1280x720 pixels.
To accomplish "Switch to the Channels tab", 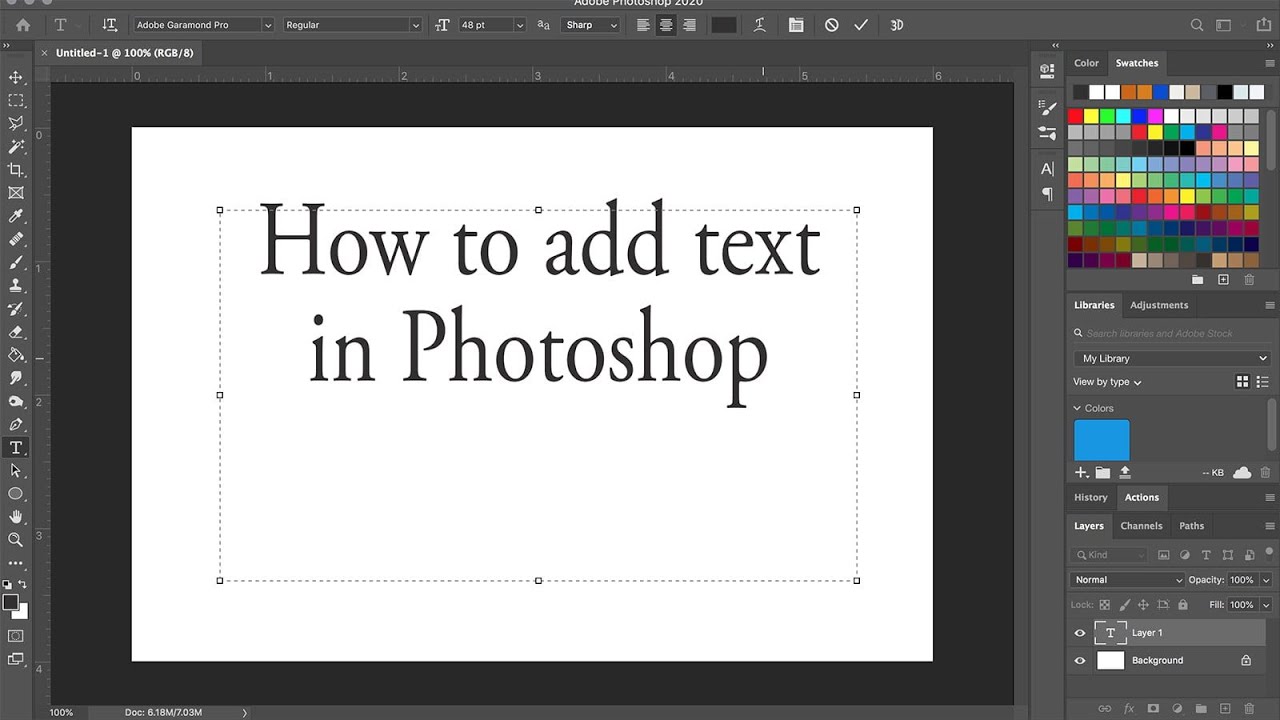I will (x=1141, y=526).
